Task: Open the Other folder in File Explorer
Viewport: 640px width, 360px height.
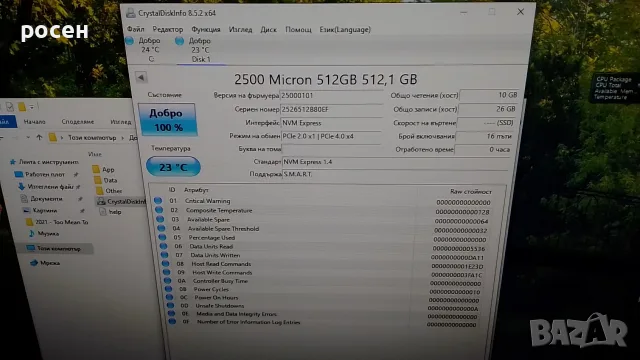Action: [109, 191]
